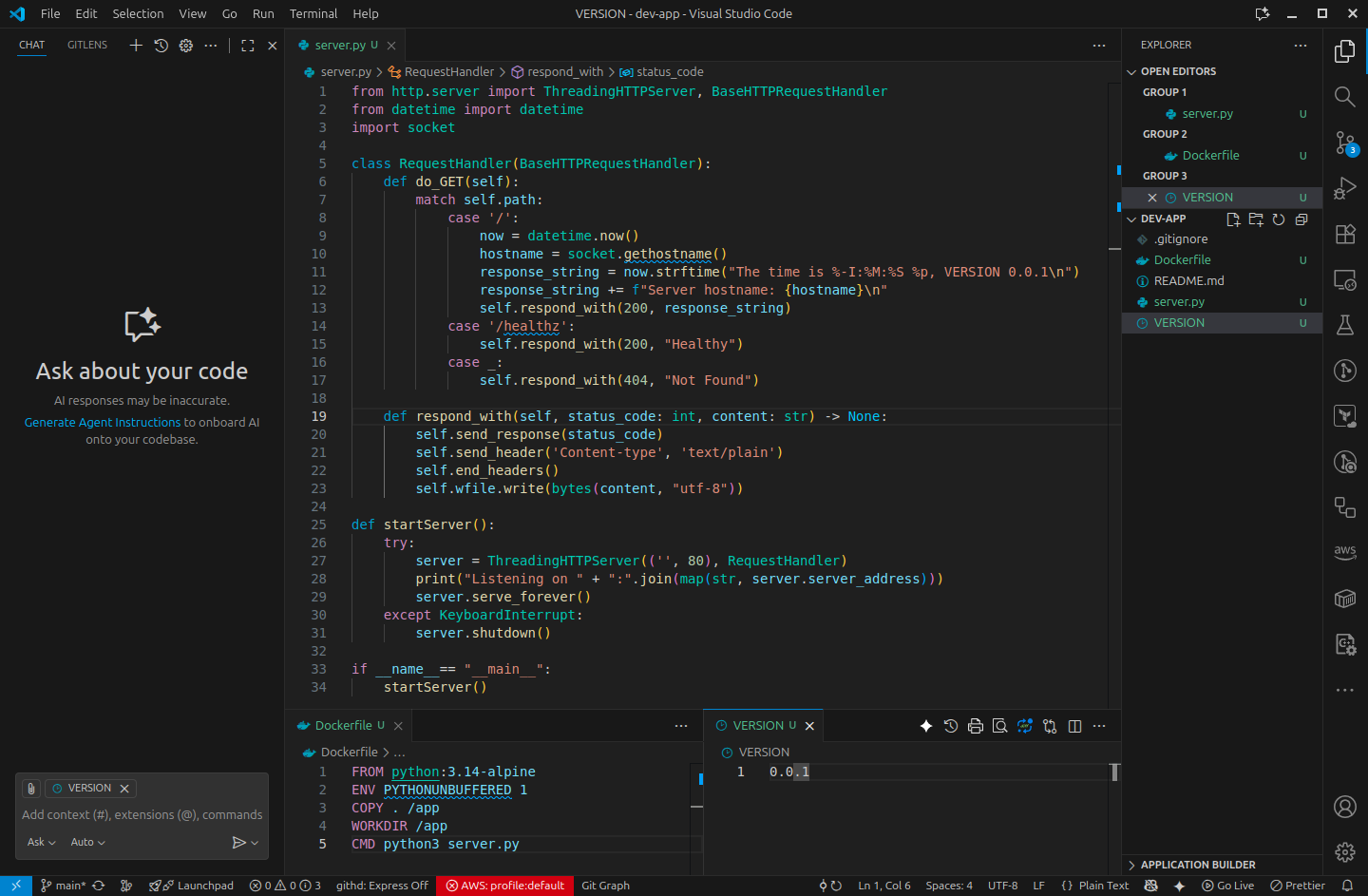1368x896 pixels.
Task: Open the Ask chat mode dropdown
Action: (x=41, y=842)
